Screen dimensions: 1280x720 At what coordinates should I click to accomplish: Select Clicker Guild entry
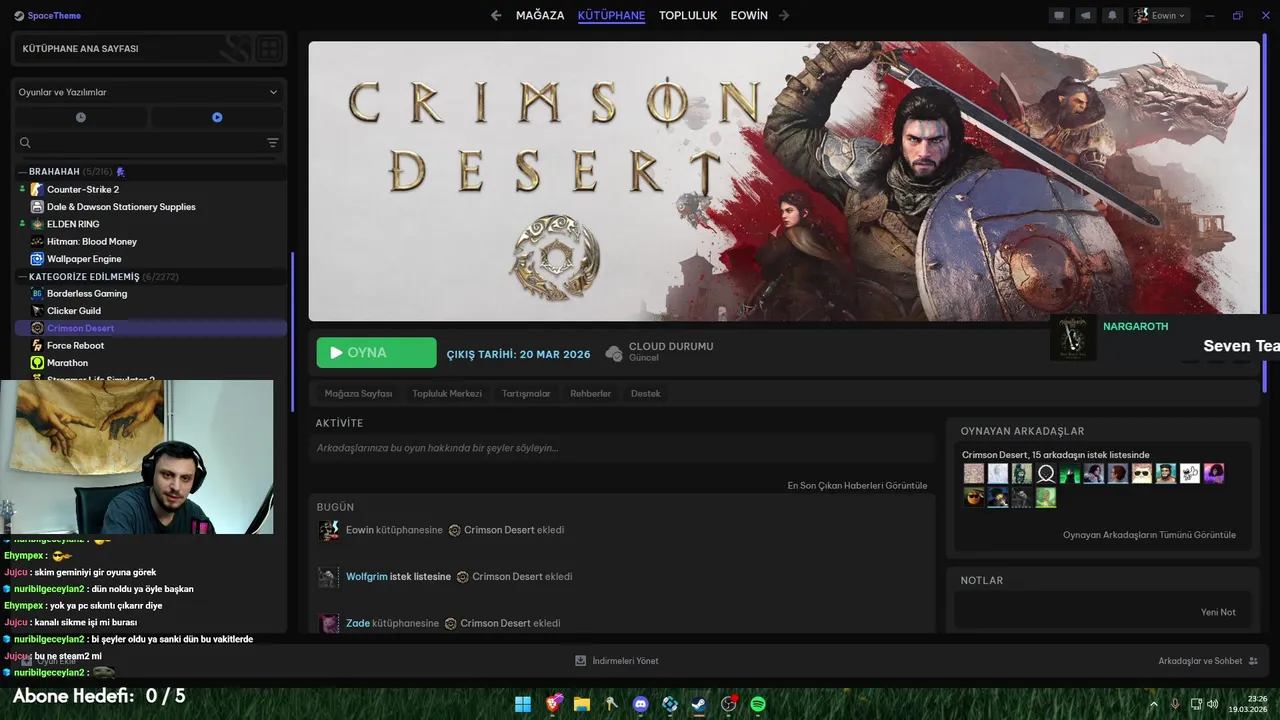74,311
